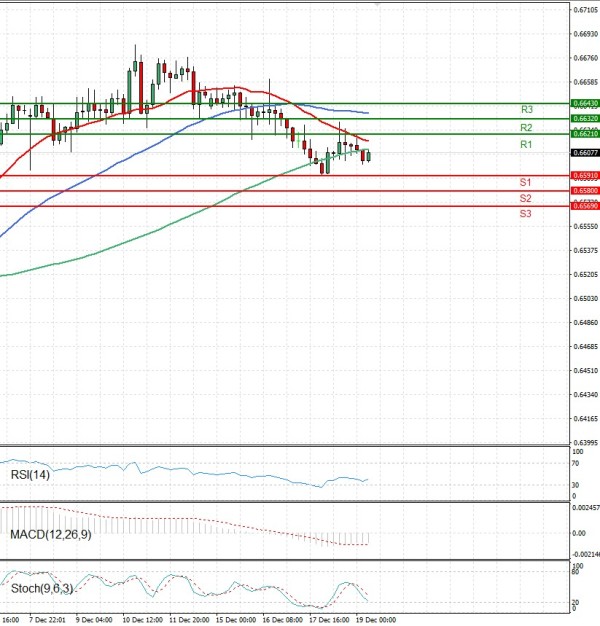This screenshot has height=626, width=600.
Task: Click the S1 support level label
Action: click(525, 182)
